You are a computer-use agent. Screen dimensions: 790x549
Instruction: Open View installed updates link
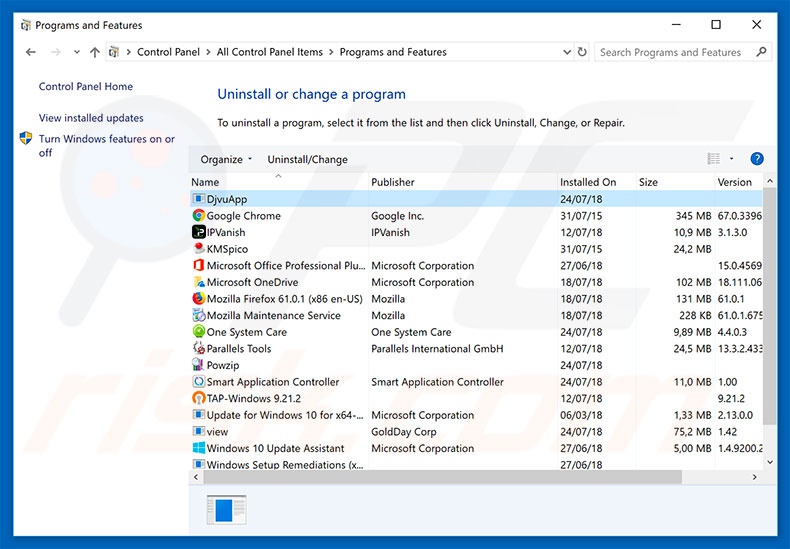pos(91,118)
